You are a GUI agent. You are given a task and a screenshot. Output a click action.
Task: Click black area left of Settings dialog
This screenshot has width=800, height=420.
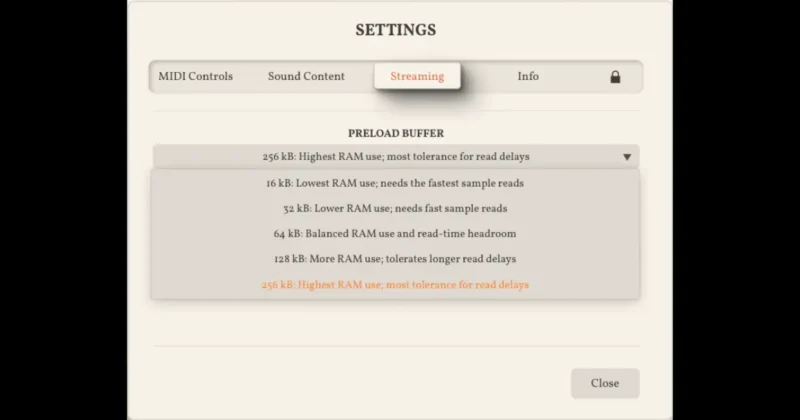point(63,210)
